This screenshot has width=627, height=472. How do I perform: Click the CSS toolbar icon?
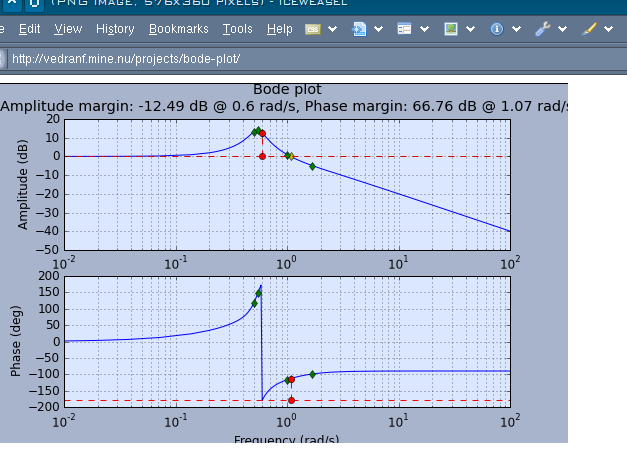[x=313, y=29]
